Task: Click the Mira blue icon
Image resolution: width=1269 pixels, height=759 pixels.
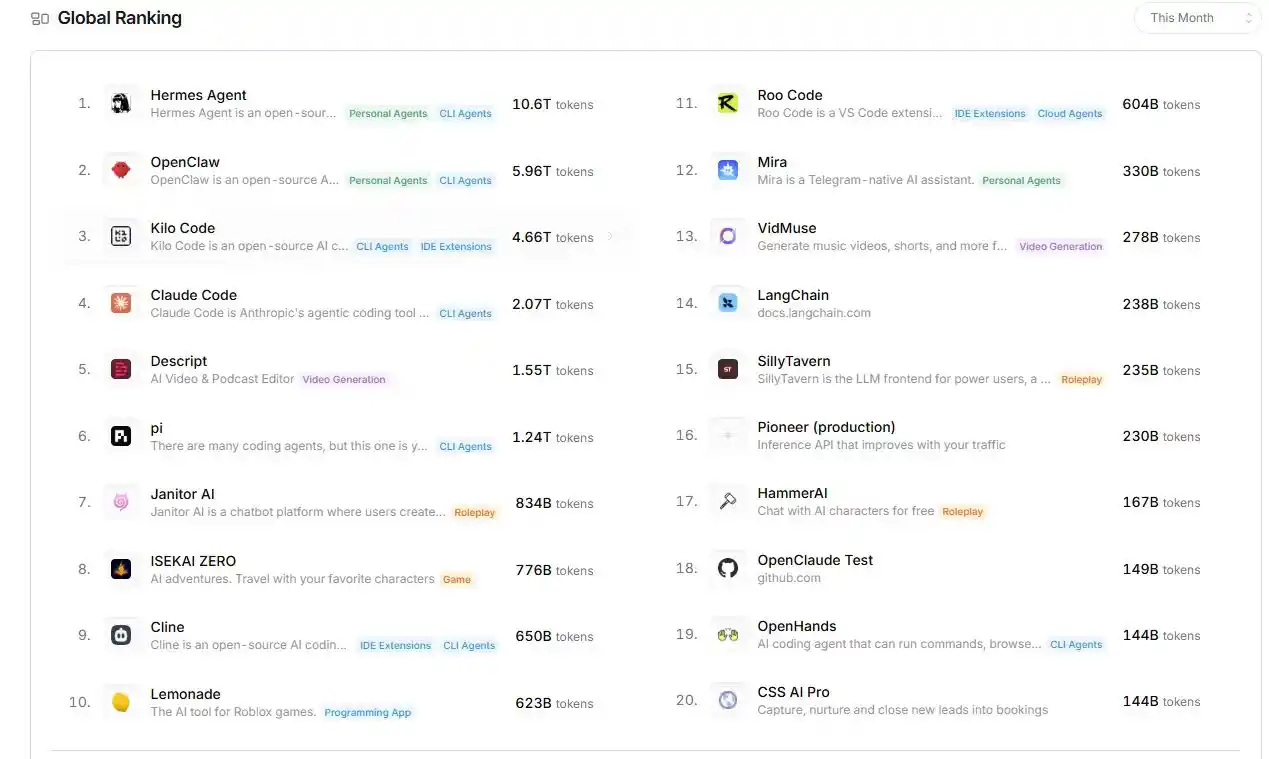Action: pyautogui.click(x=728, y=171)
